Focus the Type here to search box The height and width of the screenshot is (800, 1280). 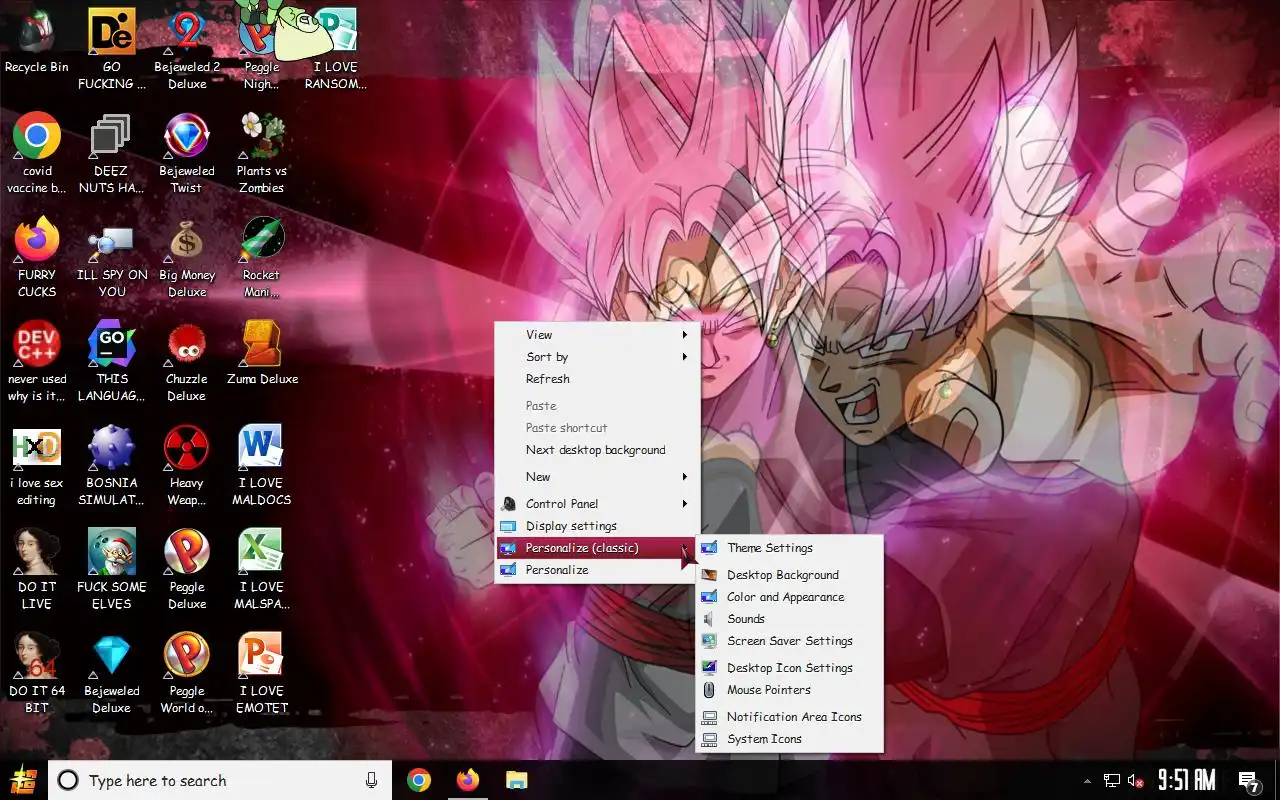(x=220, y=780)
